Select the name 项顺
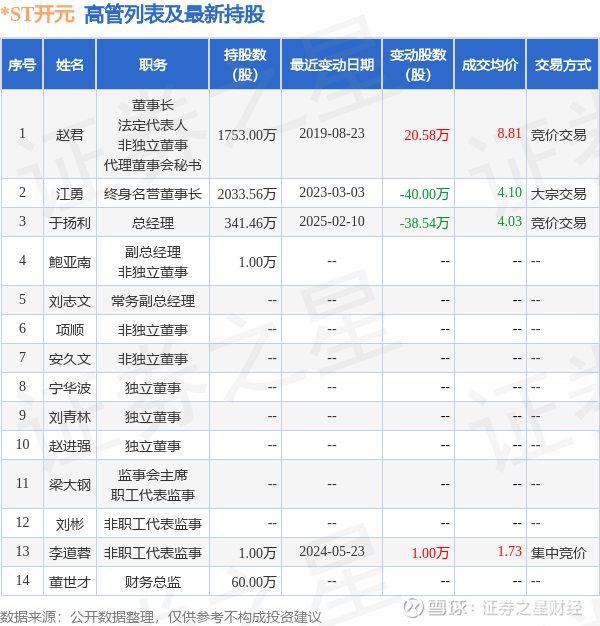 pyautogui.click(x=69, y=330)
